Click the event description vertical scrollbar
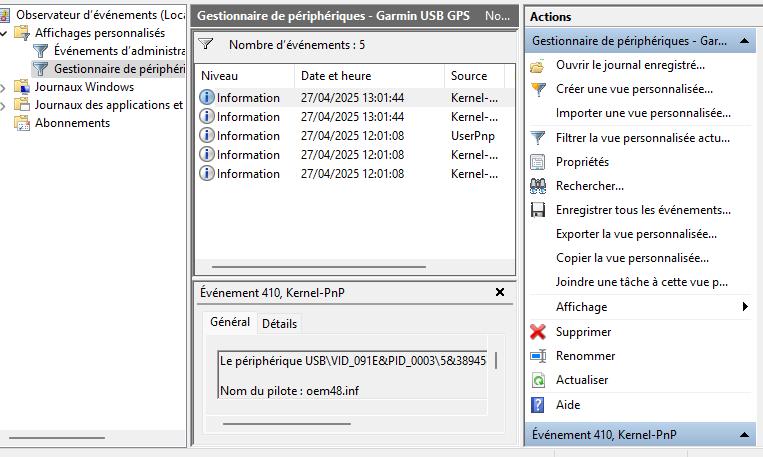This screenshot has height=457, width=763. point(495,361)
